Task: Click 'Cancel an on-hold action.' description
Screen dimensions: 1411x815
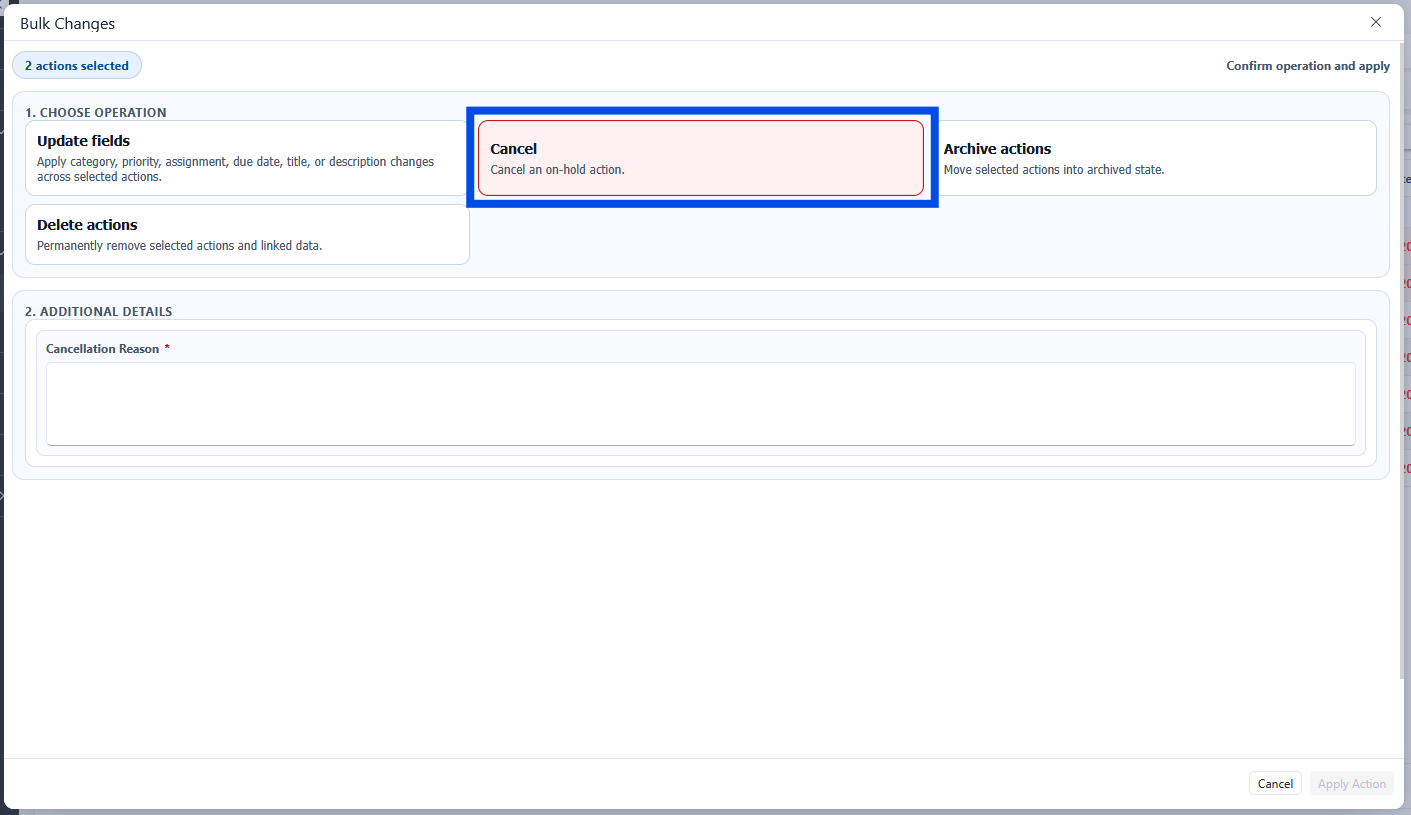Action: 557,170
